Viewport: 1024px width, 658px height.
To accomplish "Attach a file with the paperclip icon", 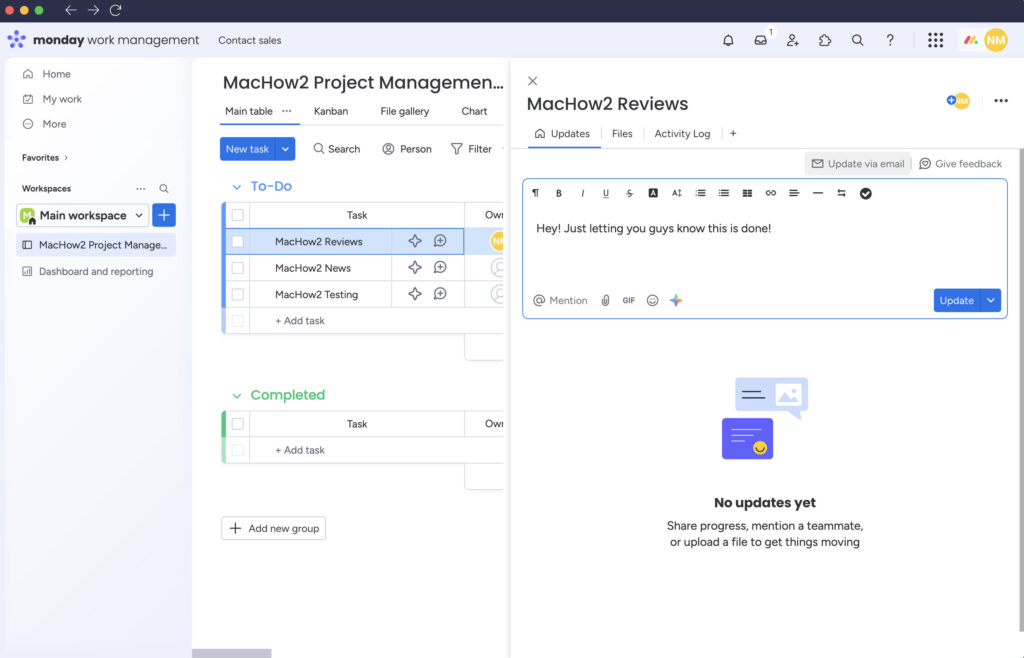I will point(605,300).
